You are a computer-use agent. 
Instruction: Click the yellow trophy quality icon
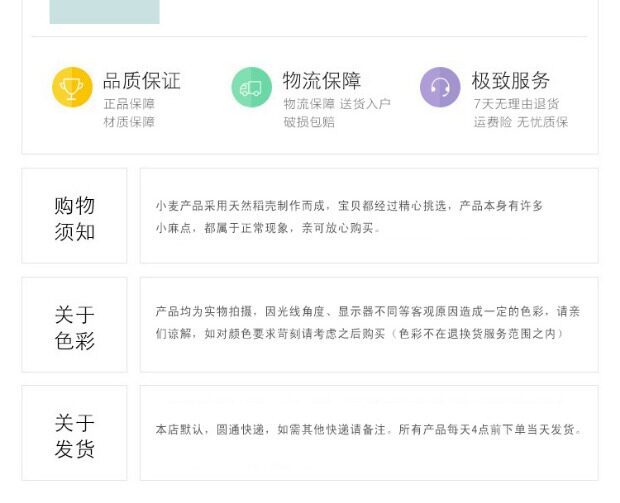72,87
